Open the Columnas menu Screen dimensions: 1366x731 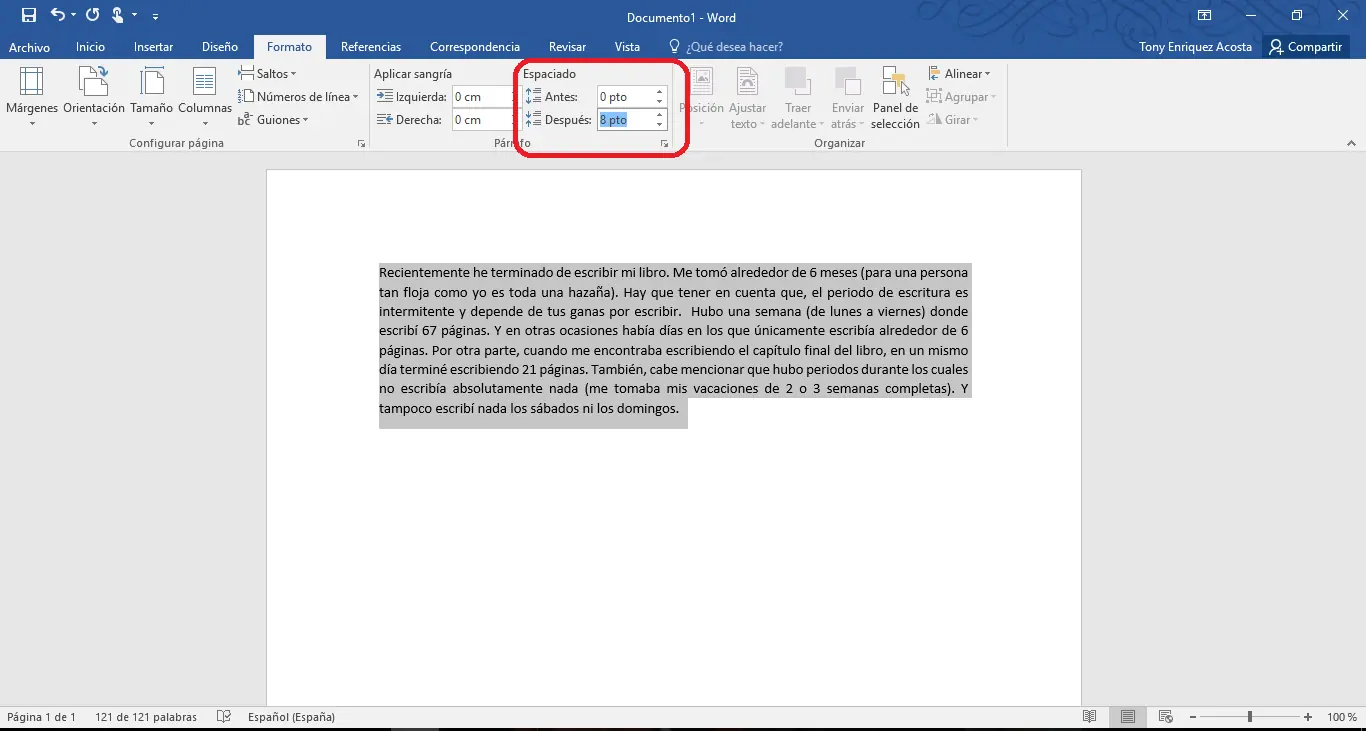click(x=205, y=98)
